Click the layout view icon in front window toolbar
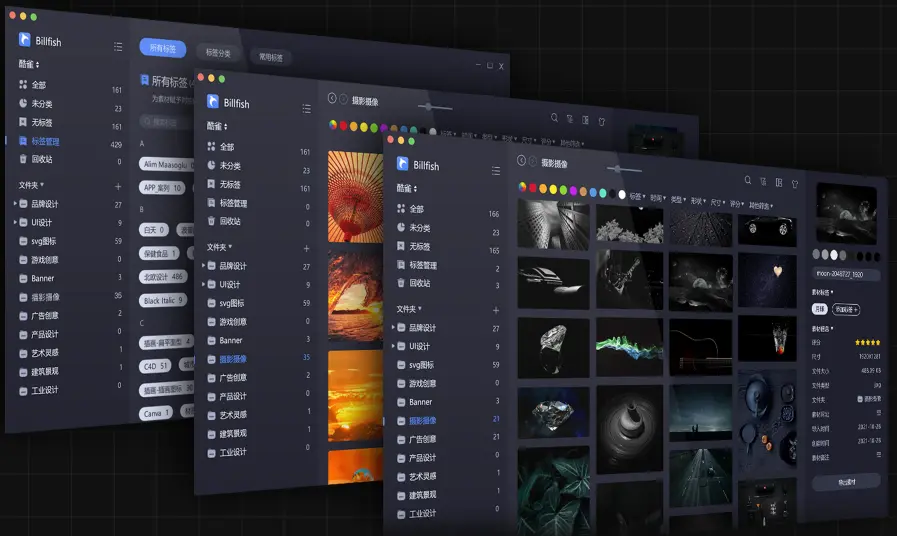 pos(778,182)
